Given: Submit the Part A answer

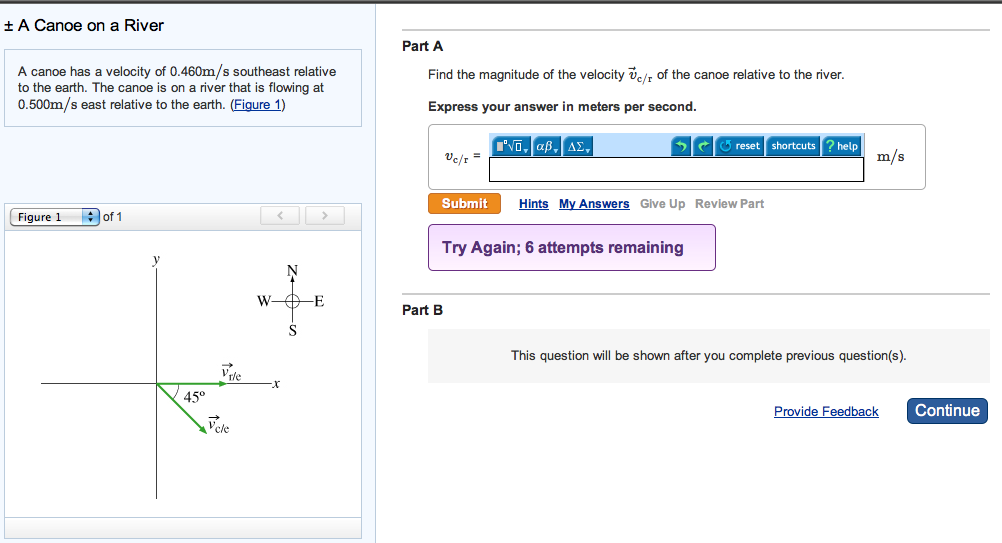Looking at the screenshot, I should (x=464, y=203).
